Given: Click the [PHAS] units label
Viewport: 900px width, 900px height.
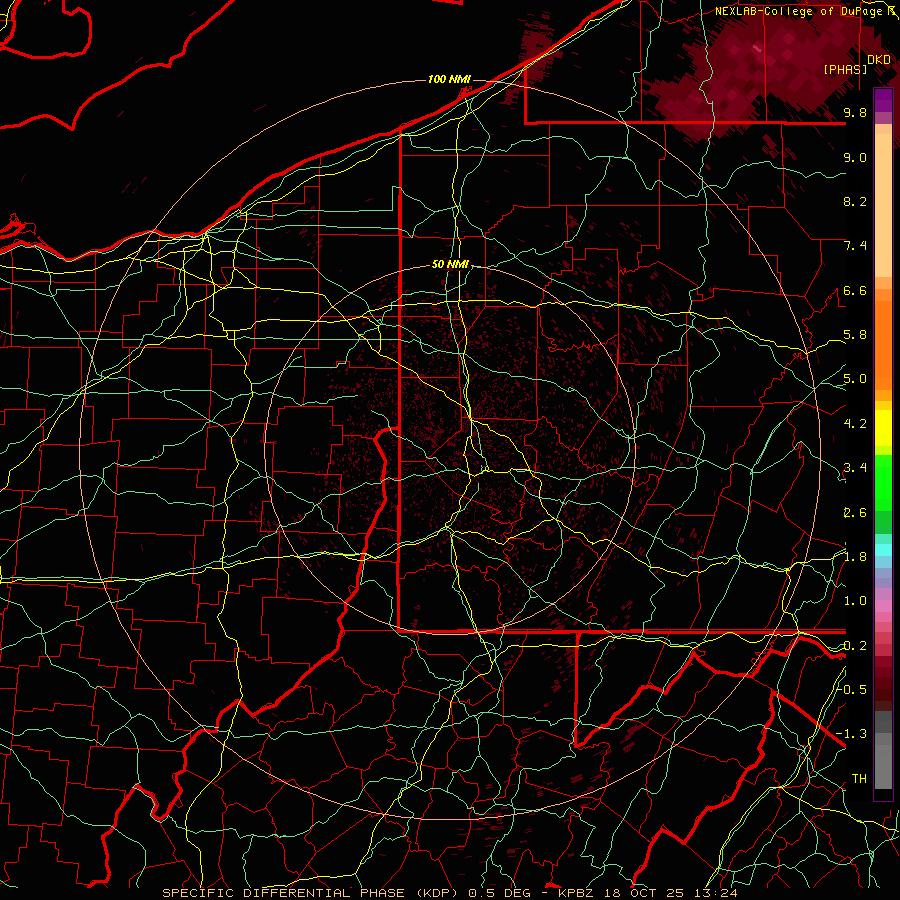Looking at the screenshot, I should coord(845,69).
